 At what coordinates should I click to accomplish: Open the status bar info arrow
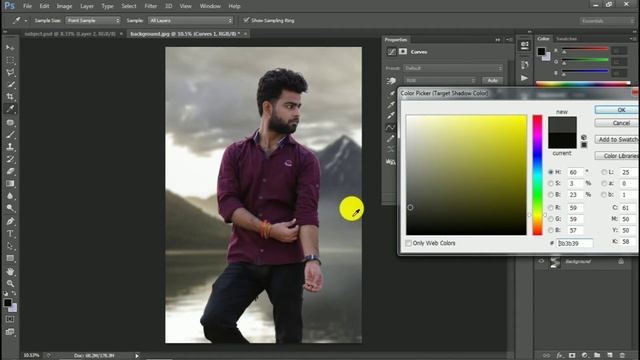coord(137,356)
